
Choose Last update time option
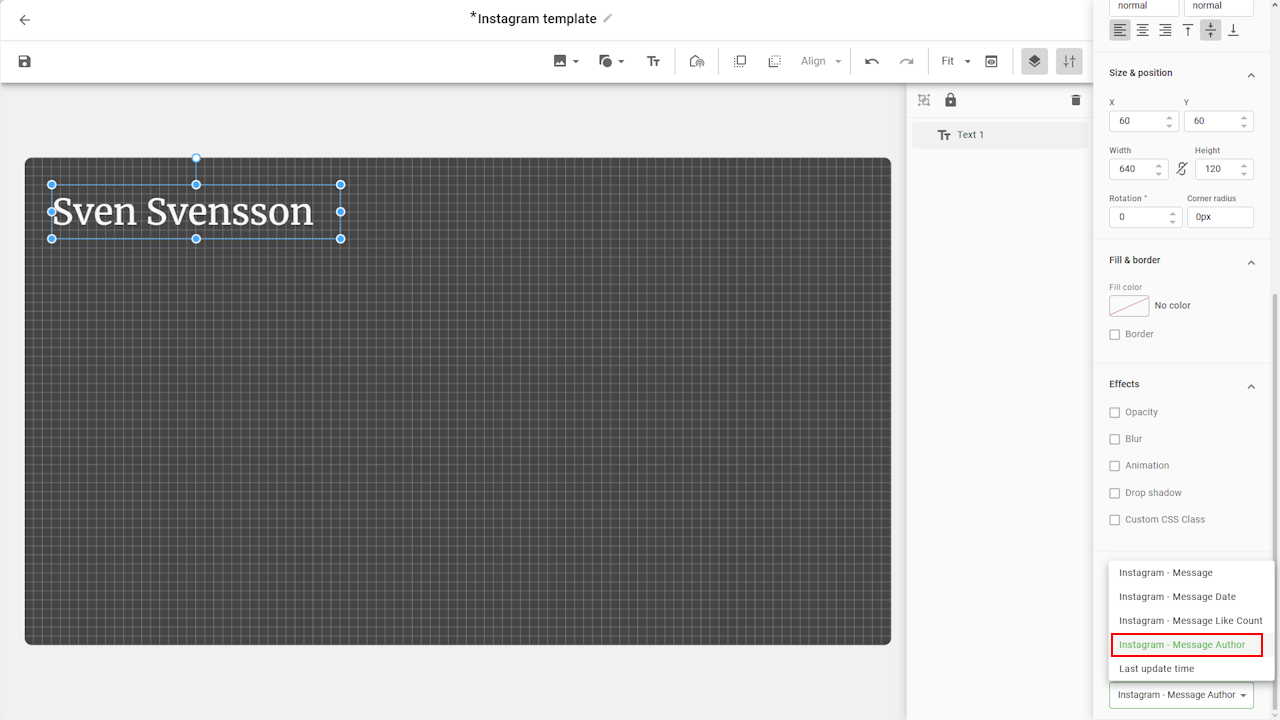click(1156, 669)
